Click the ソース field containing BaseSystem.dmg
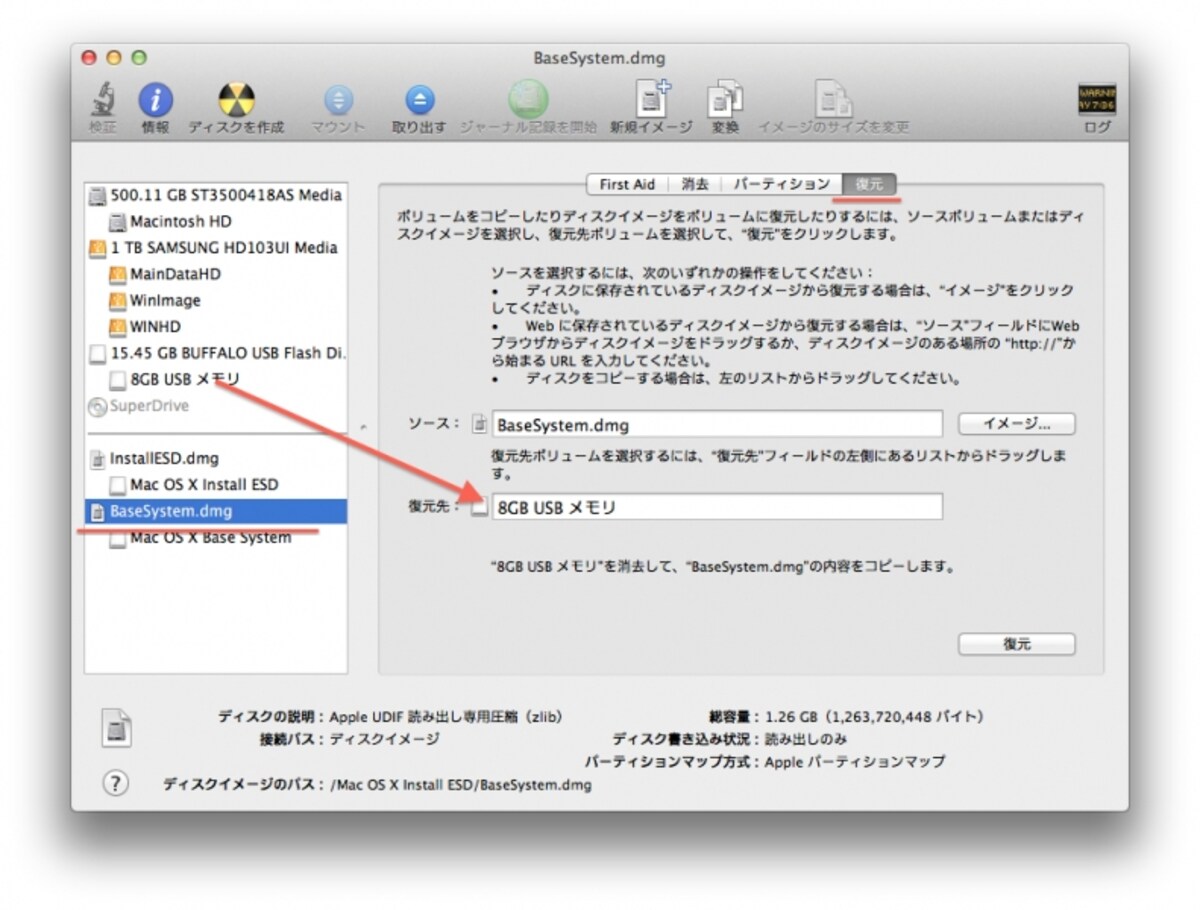Viewport: 1200px width, 910px height. click(x=716, y=424)
